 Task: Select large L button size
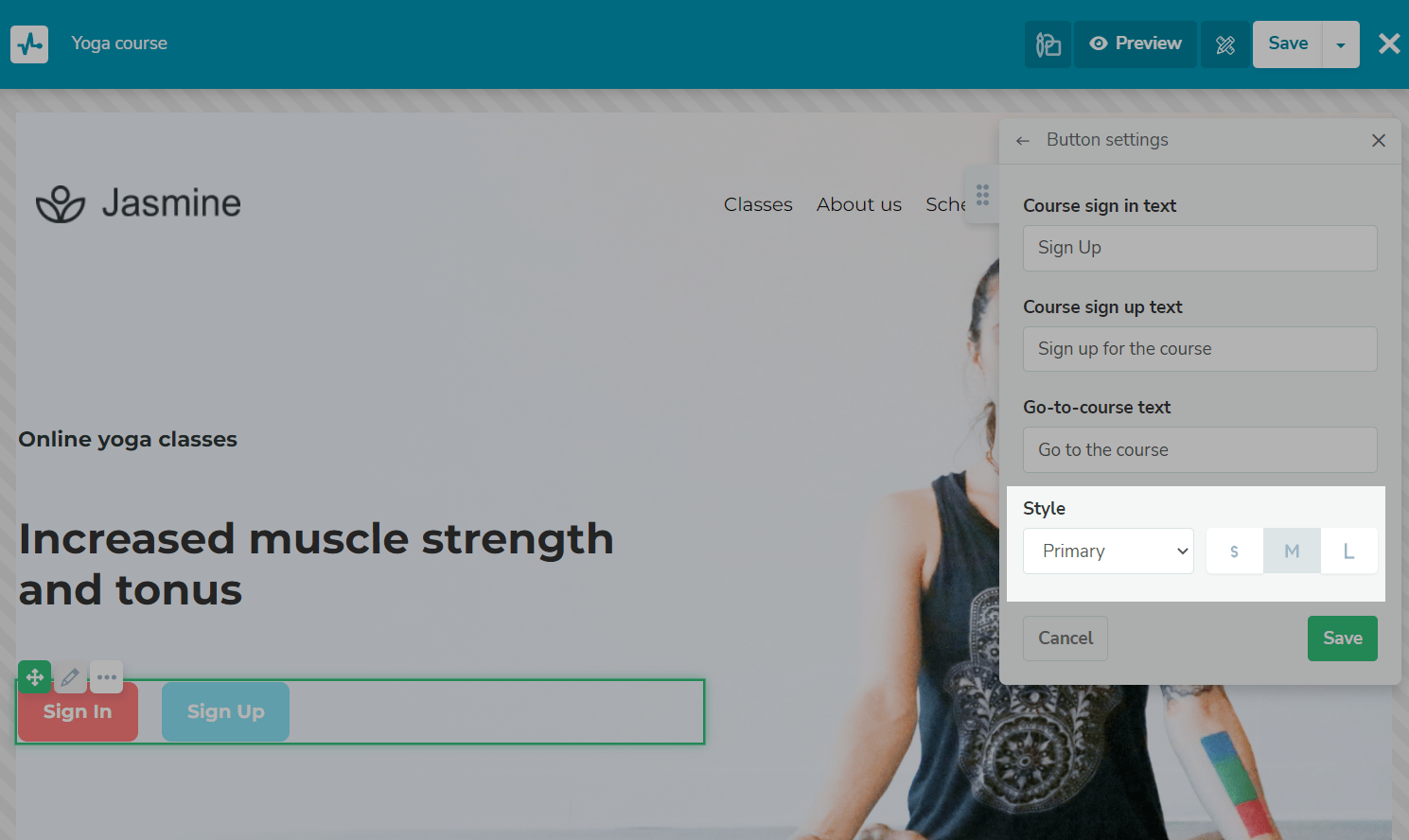pyautogui.click(x=1348, y=551)
